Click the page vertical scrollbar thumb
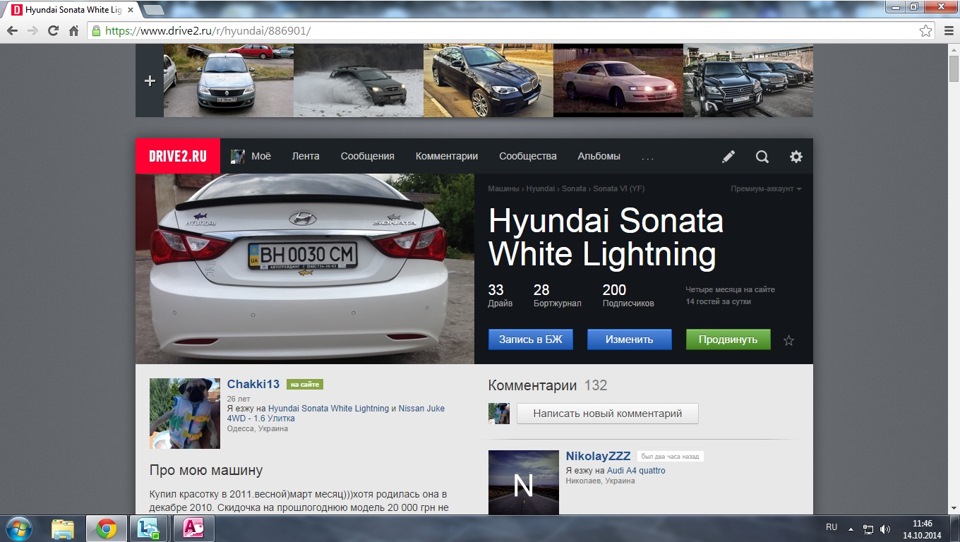The width and height of the screenshot is (960, 542). pos(953,69)
